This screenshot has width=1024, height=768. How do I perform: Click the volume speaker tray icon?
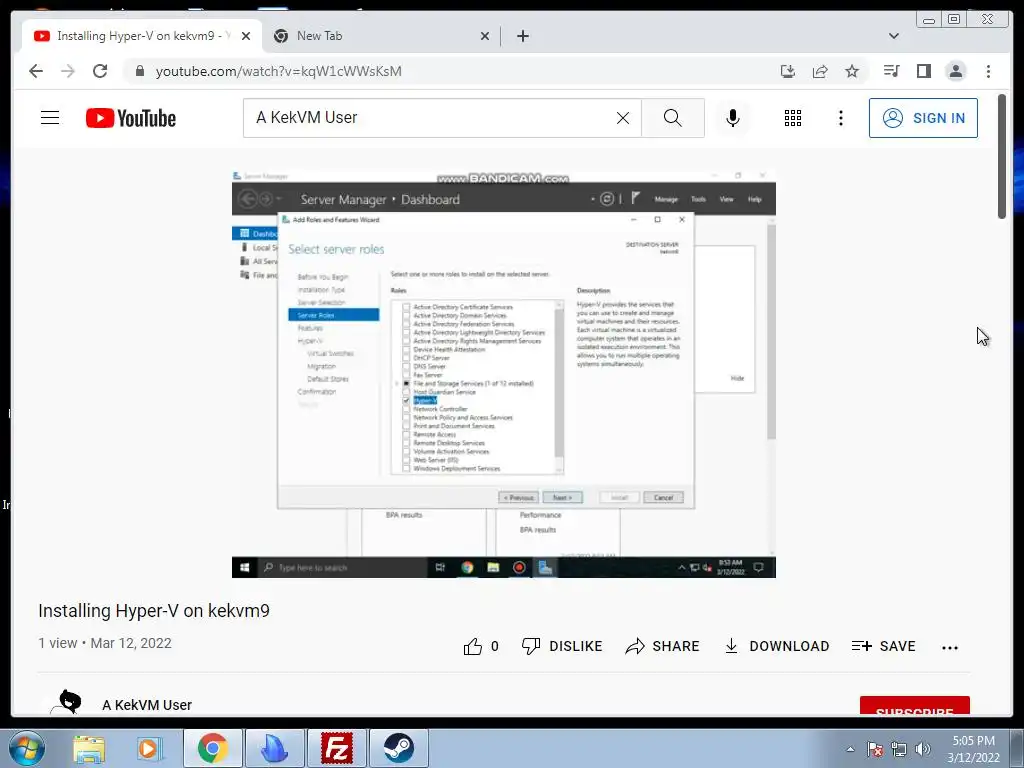click(x=923, y=749)
